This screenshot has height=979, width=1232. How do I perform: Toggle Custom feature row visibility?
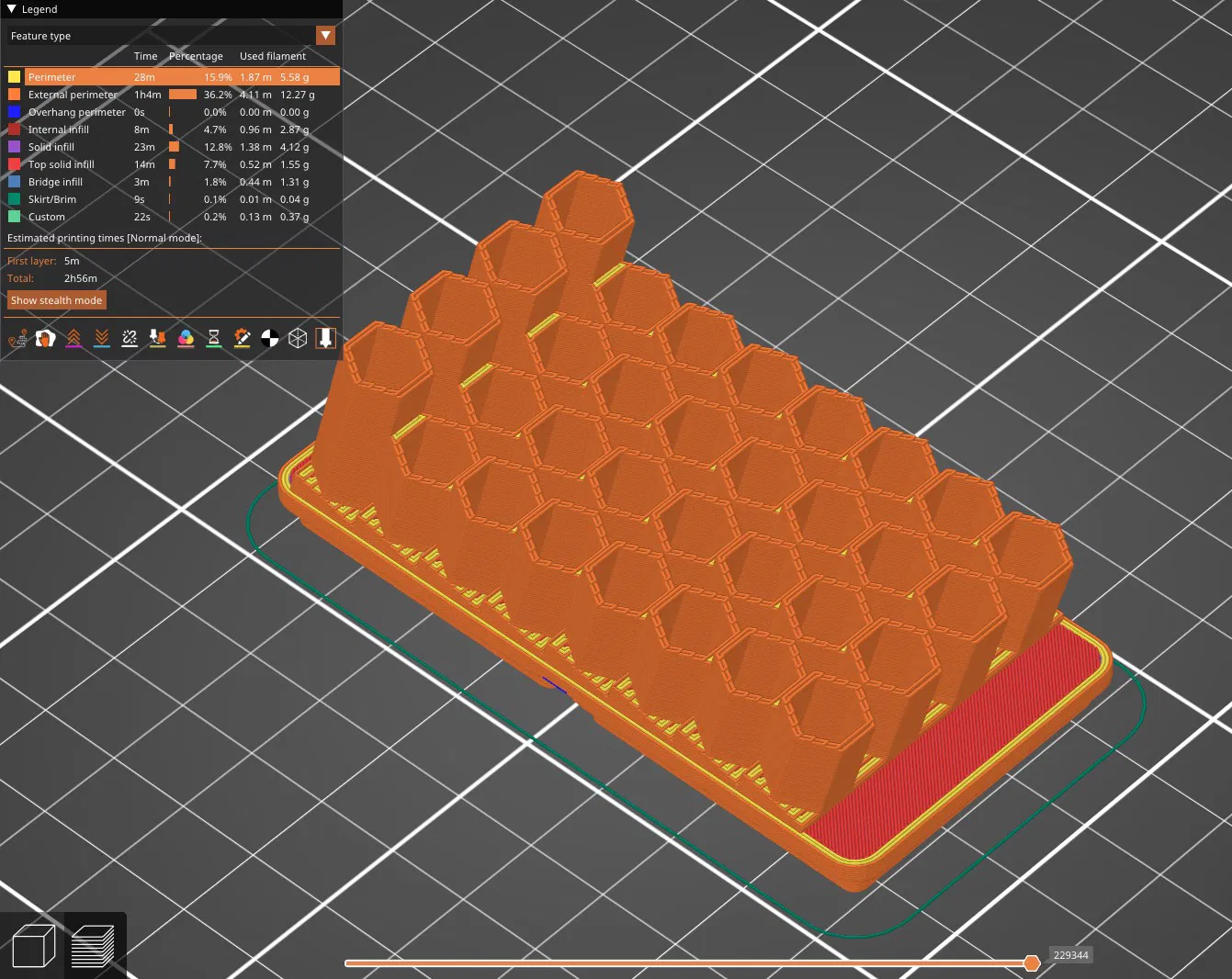coord(172,217)
